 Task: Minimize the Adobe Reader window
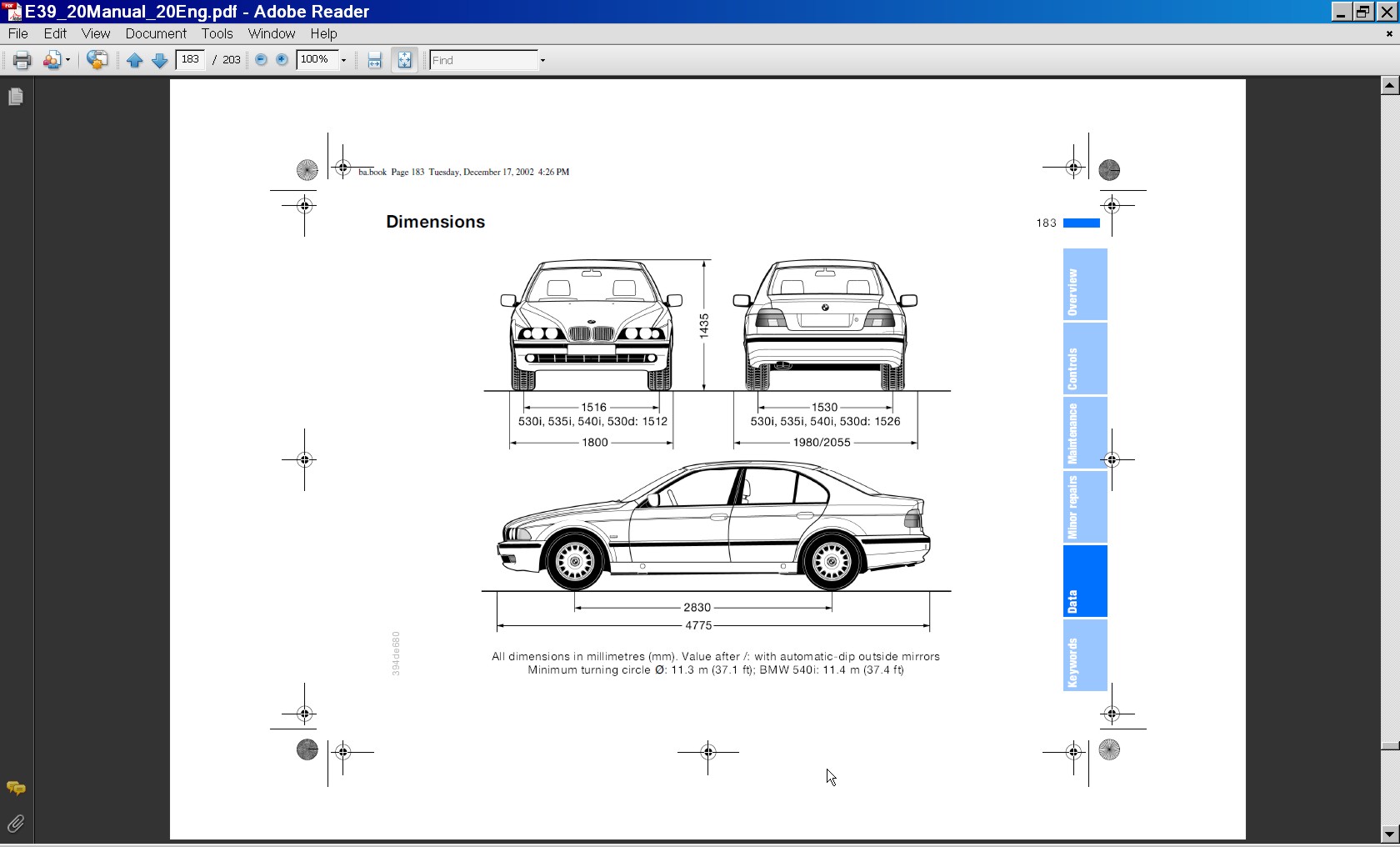pyautogui.click(x=1341, y=12)
